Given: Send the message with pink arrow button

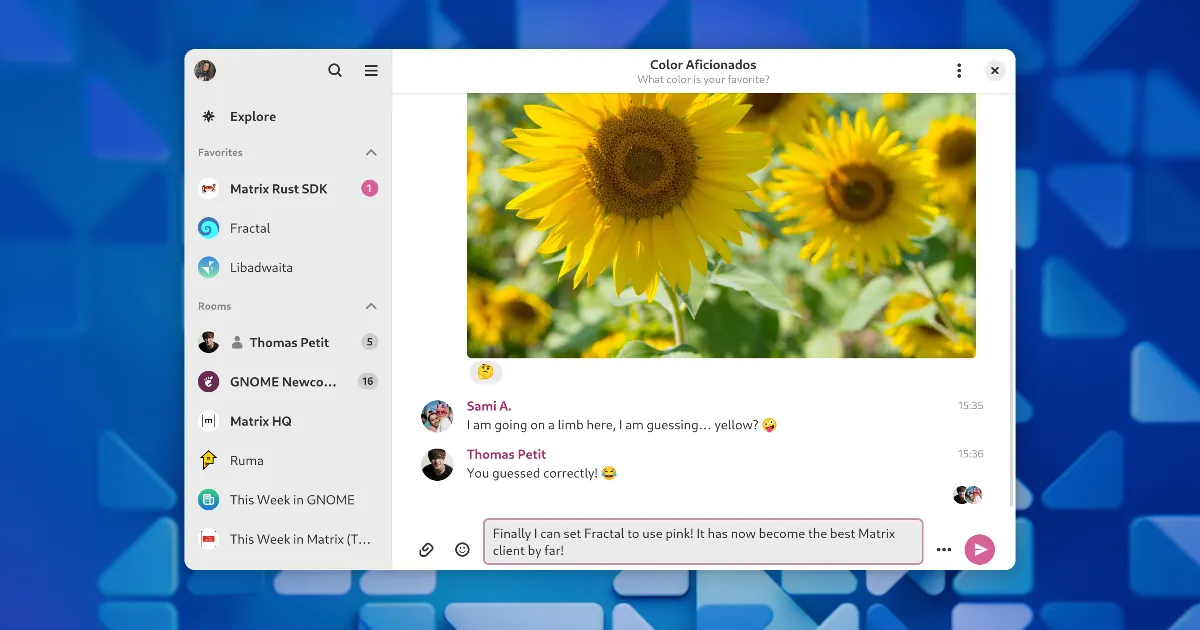Looking at the screenshot, I should [x=979, y=549].
